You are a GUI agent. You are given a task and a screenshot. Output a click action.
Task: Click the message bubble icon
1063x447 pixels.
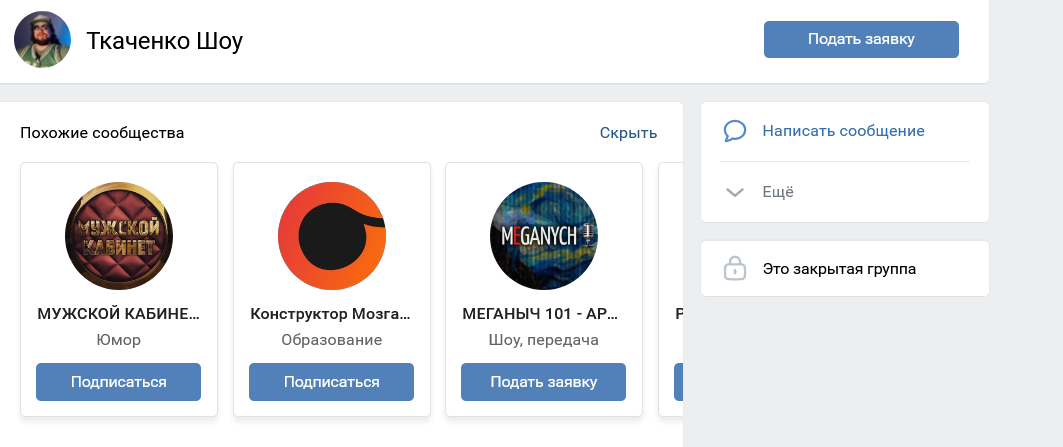(x=735, y=131)
